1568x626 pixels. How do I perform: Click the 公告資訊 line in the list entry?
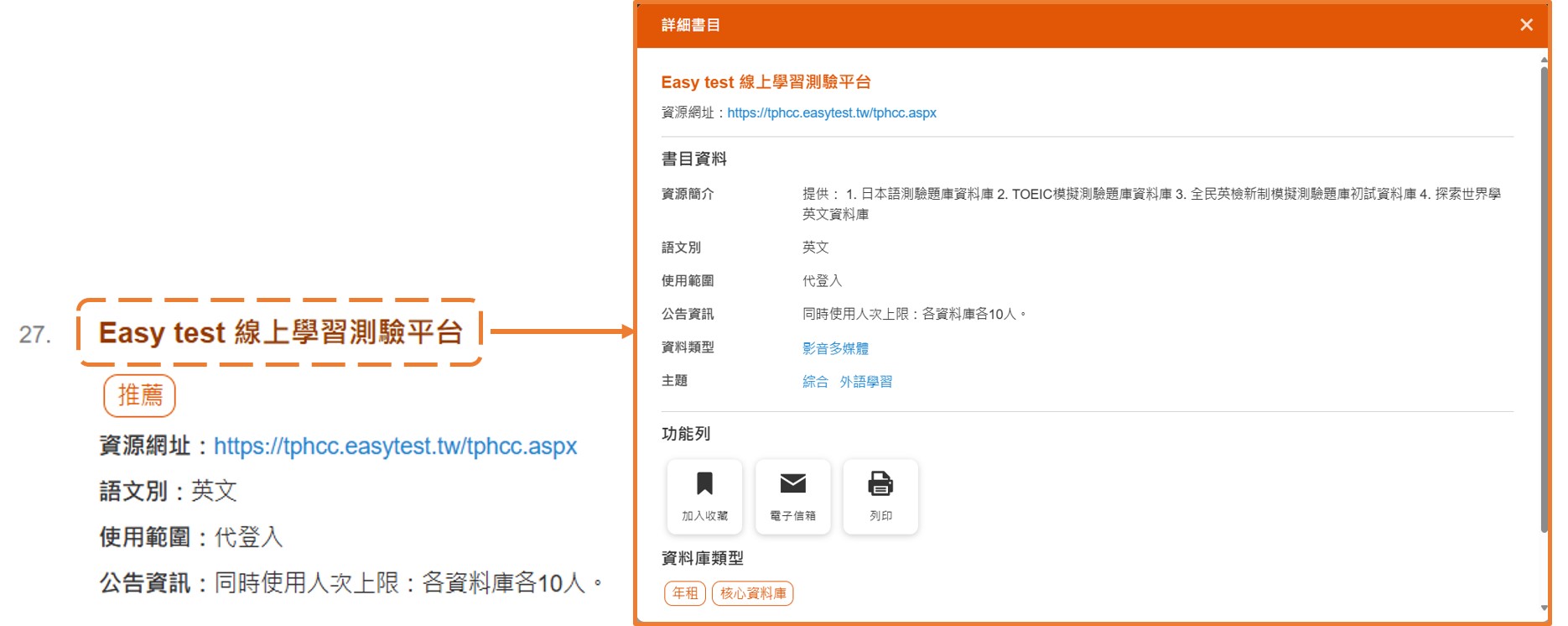point(350,582)
